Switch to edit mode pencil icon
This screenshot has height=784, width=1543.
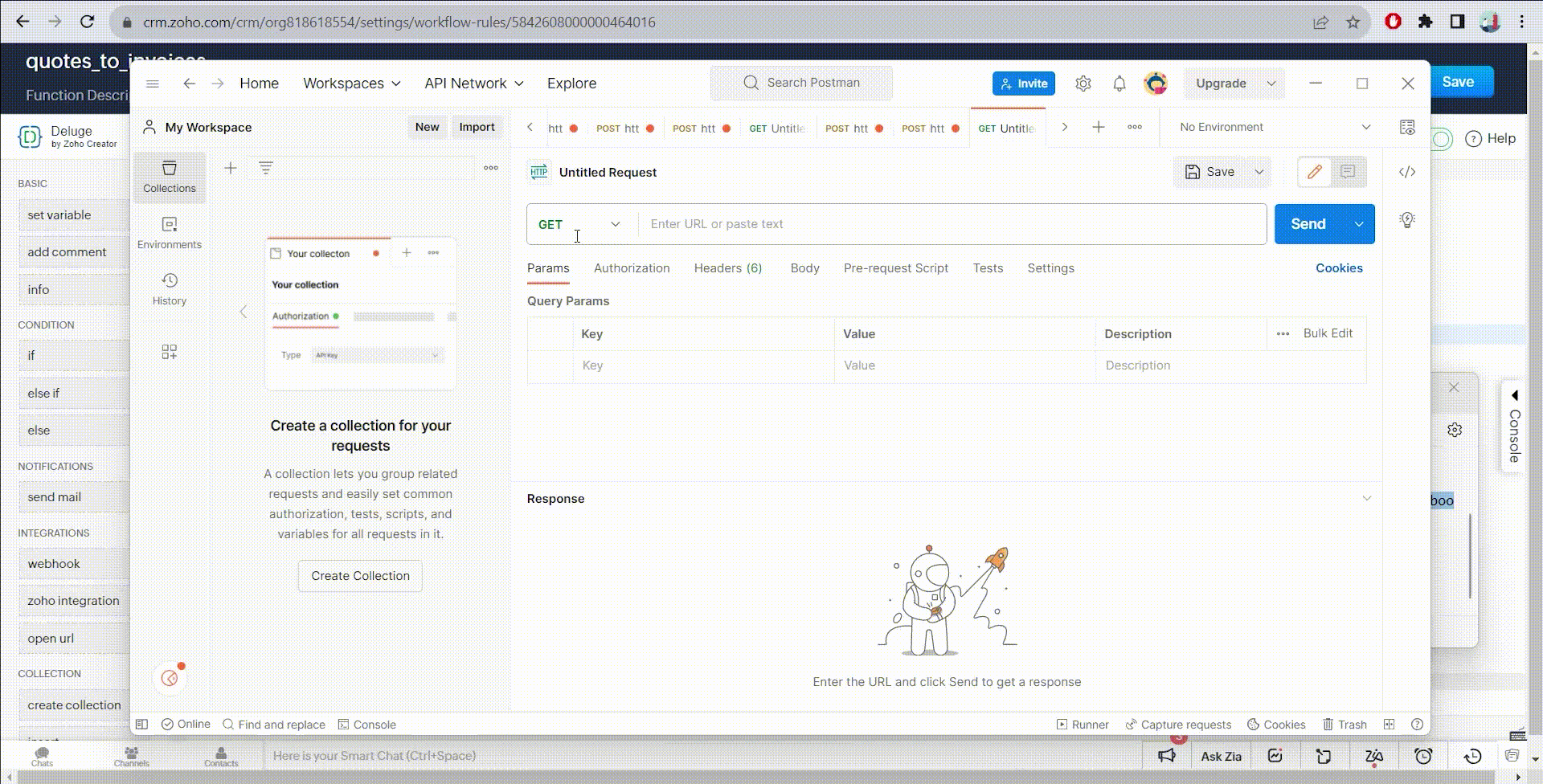pyautogui.click(x=1314, y=172)
